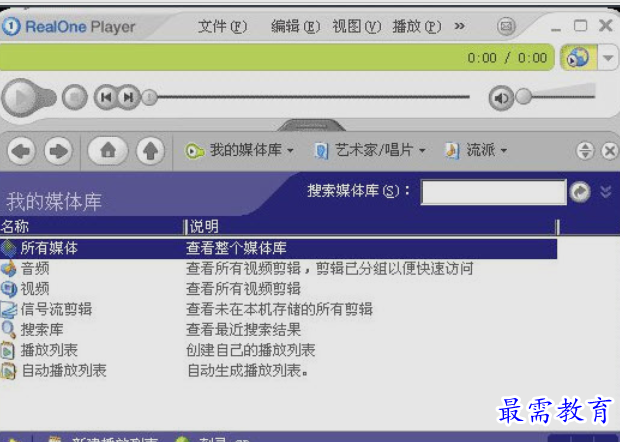Image resolution: width=620 pixels, height=442 pixels.
Task: Click description text 创建自己的播放列表
Action: (251, 350)
